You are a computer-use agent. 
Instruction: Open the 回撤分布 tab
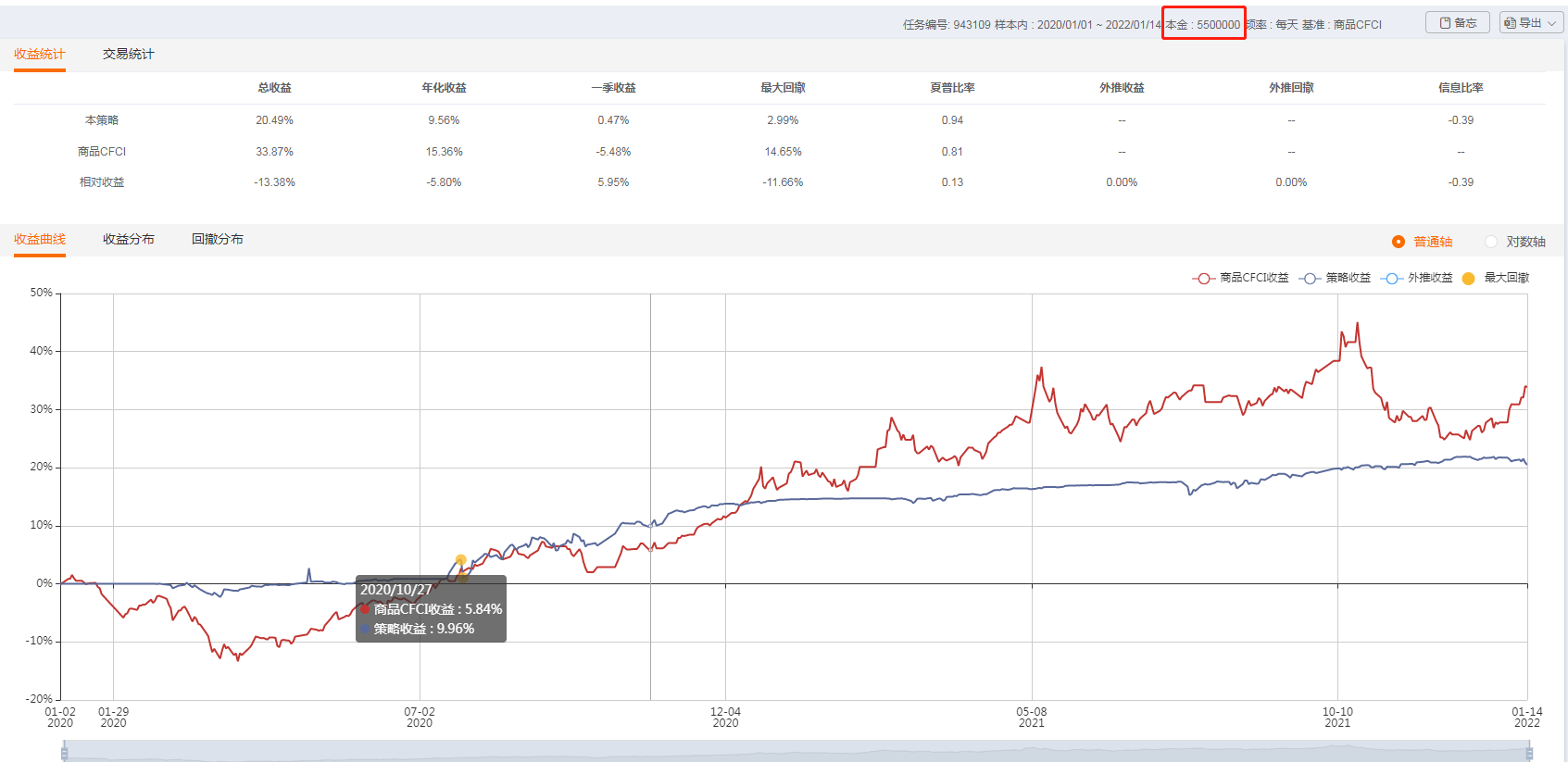(x=218, y=239)
